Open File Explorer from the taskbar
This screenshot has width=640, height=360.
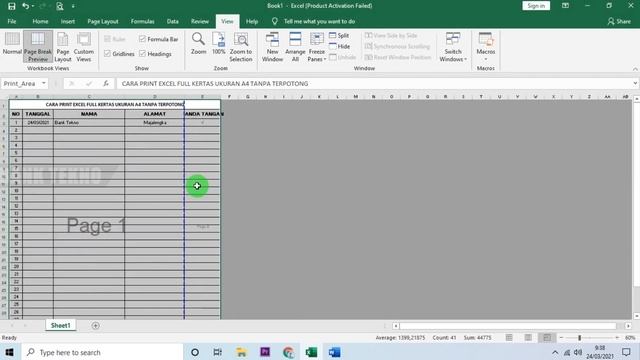click(x=241, y=352)
